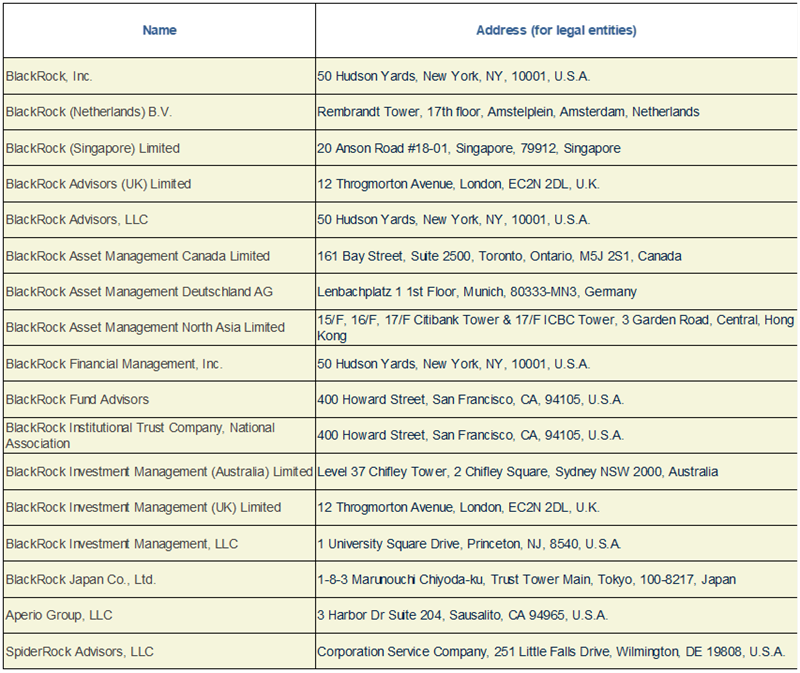800x673 pixels.
Task: Click the Citibank Tower, Hong Kong address cell
Action: tap(556, 328)
